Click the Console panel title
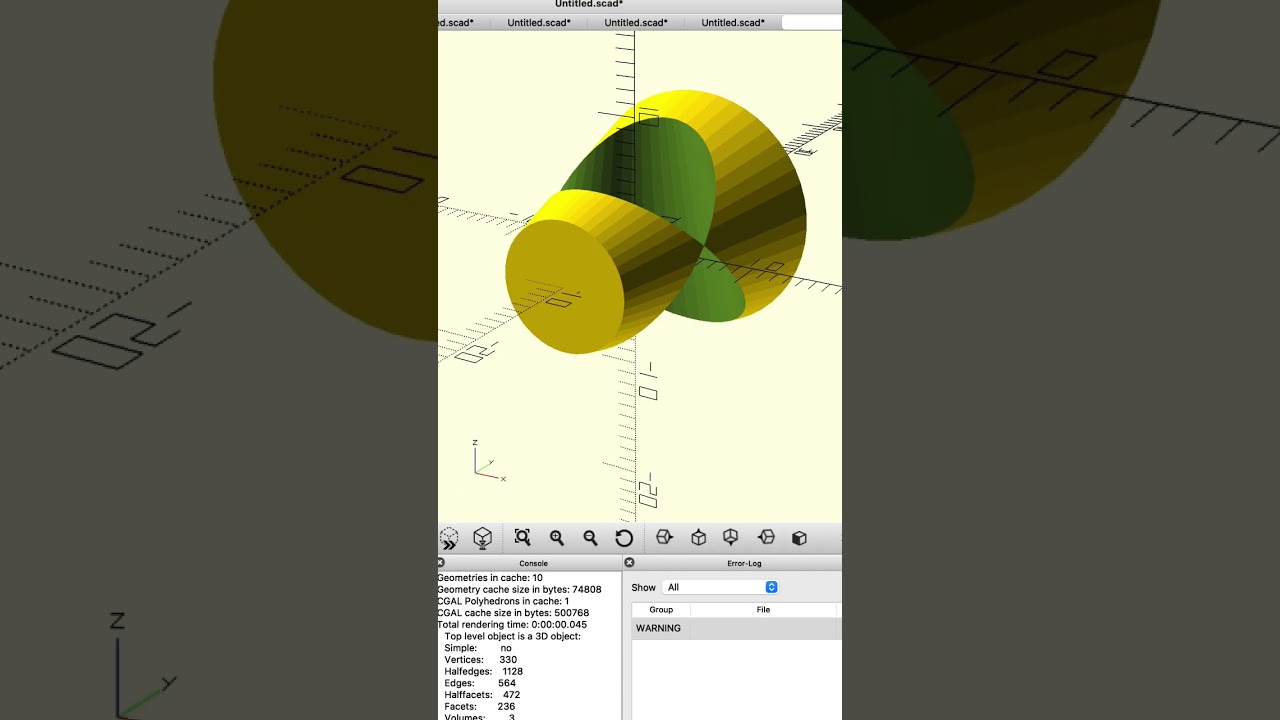 coord(533,563)
